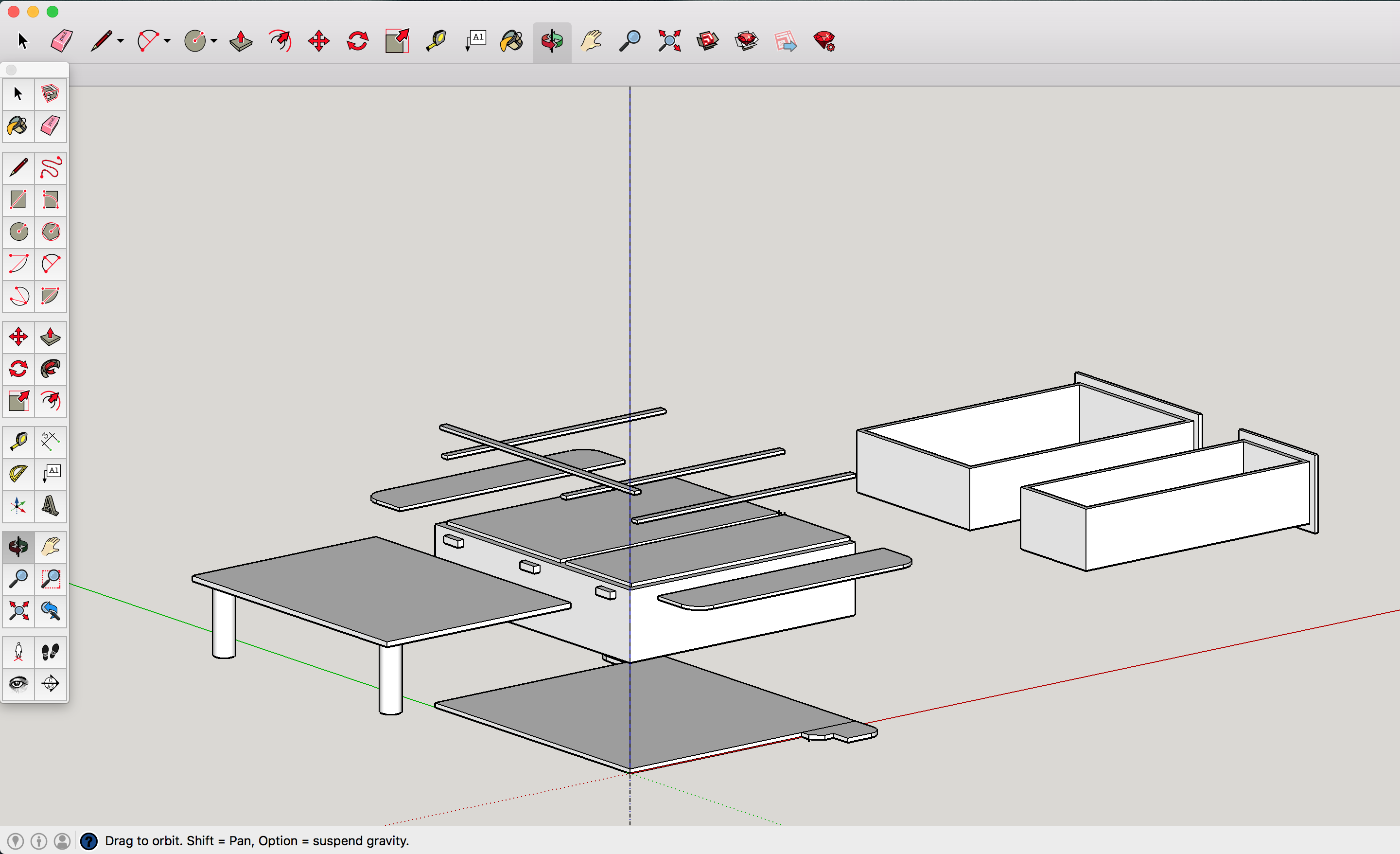Select Make Component tool in side palette

click(51, 94)
